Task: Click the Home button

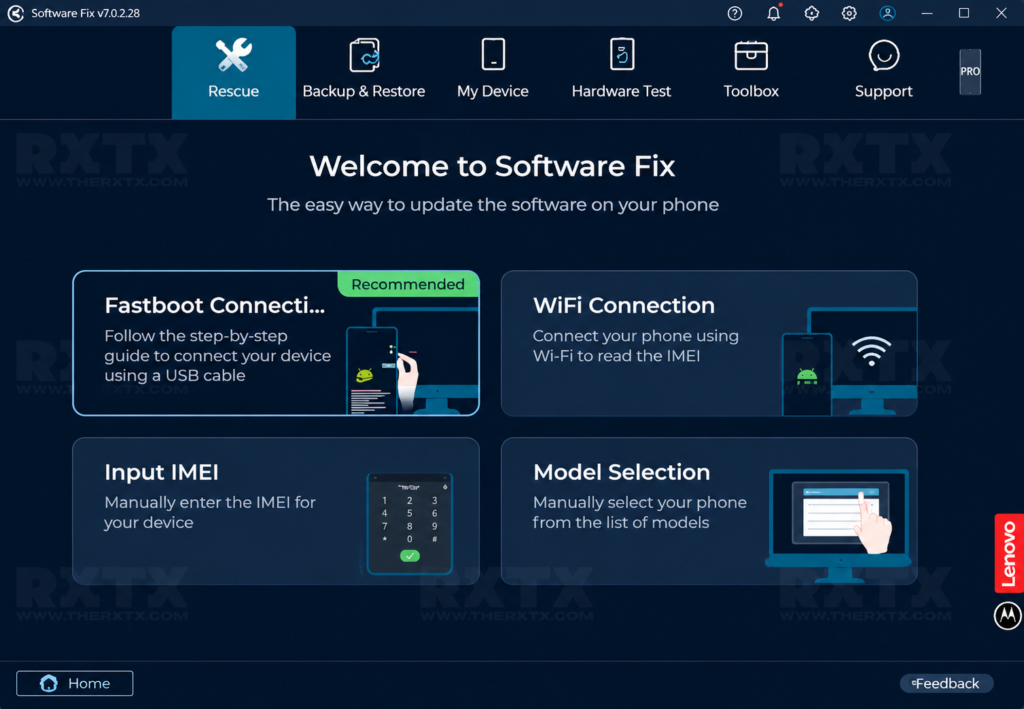Action: 74,683
